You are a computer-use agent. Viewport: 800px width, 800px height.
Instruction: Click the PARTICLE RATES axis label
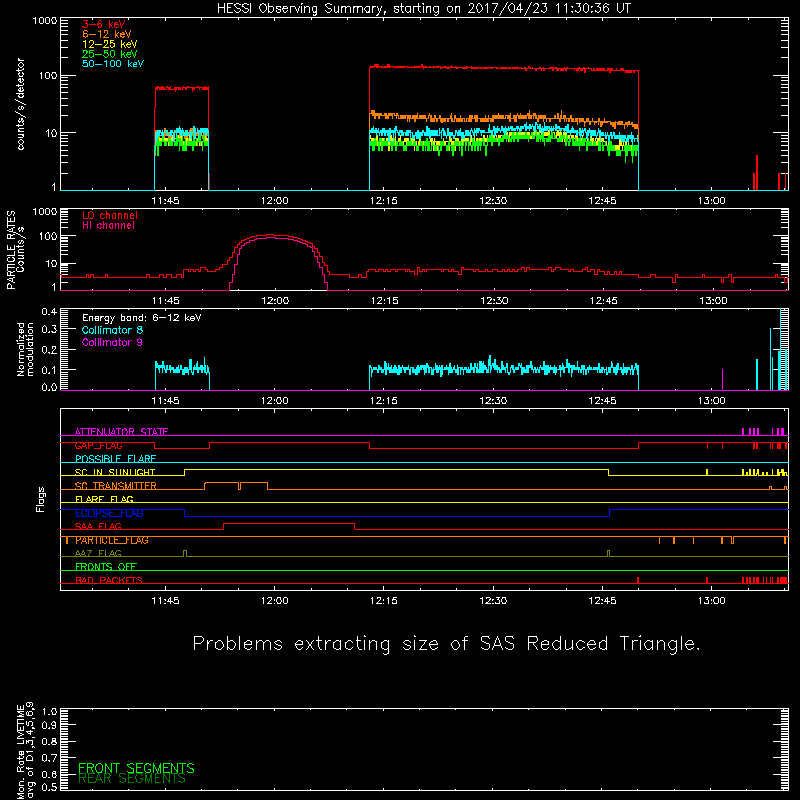(x=15, y=250)
